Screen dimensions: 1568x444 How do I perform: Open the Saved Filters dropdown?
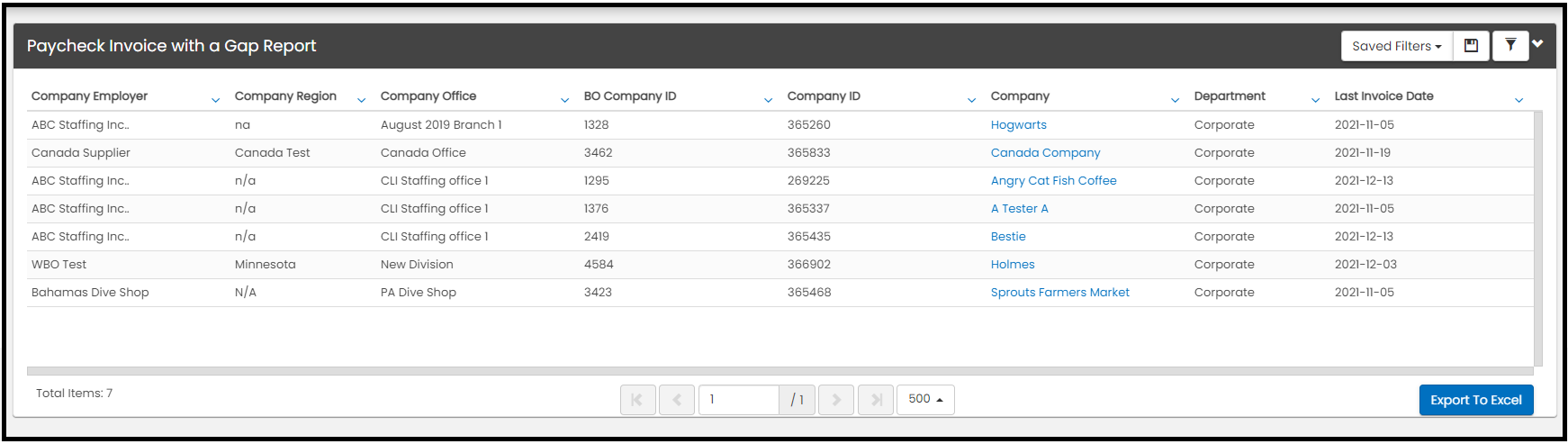[x=1396, y=46]
